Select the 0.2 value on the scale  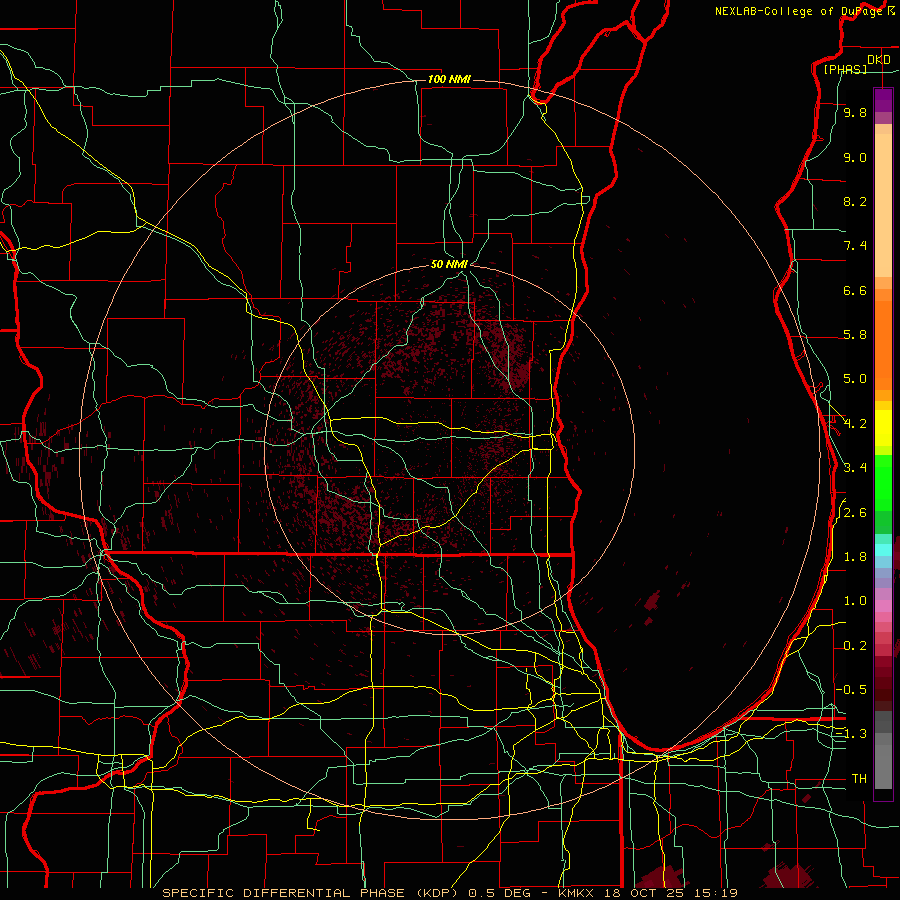click(855, 646)
